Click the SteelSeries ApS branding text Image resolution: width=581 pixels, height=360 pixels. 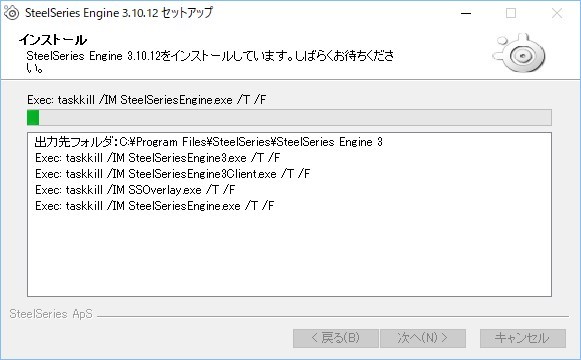[51, 314]
